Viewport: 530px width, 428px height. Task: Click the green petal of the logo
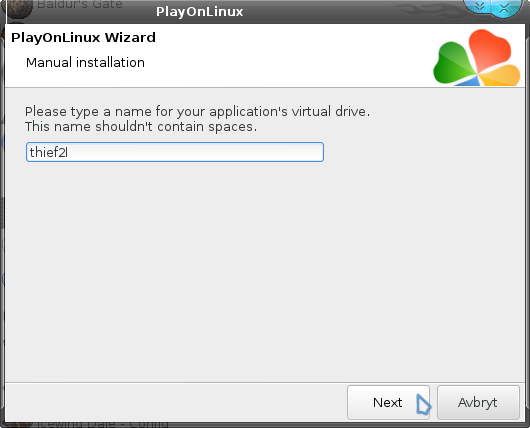click(452, 63)
